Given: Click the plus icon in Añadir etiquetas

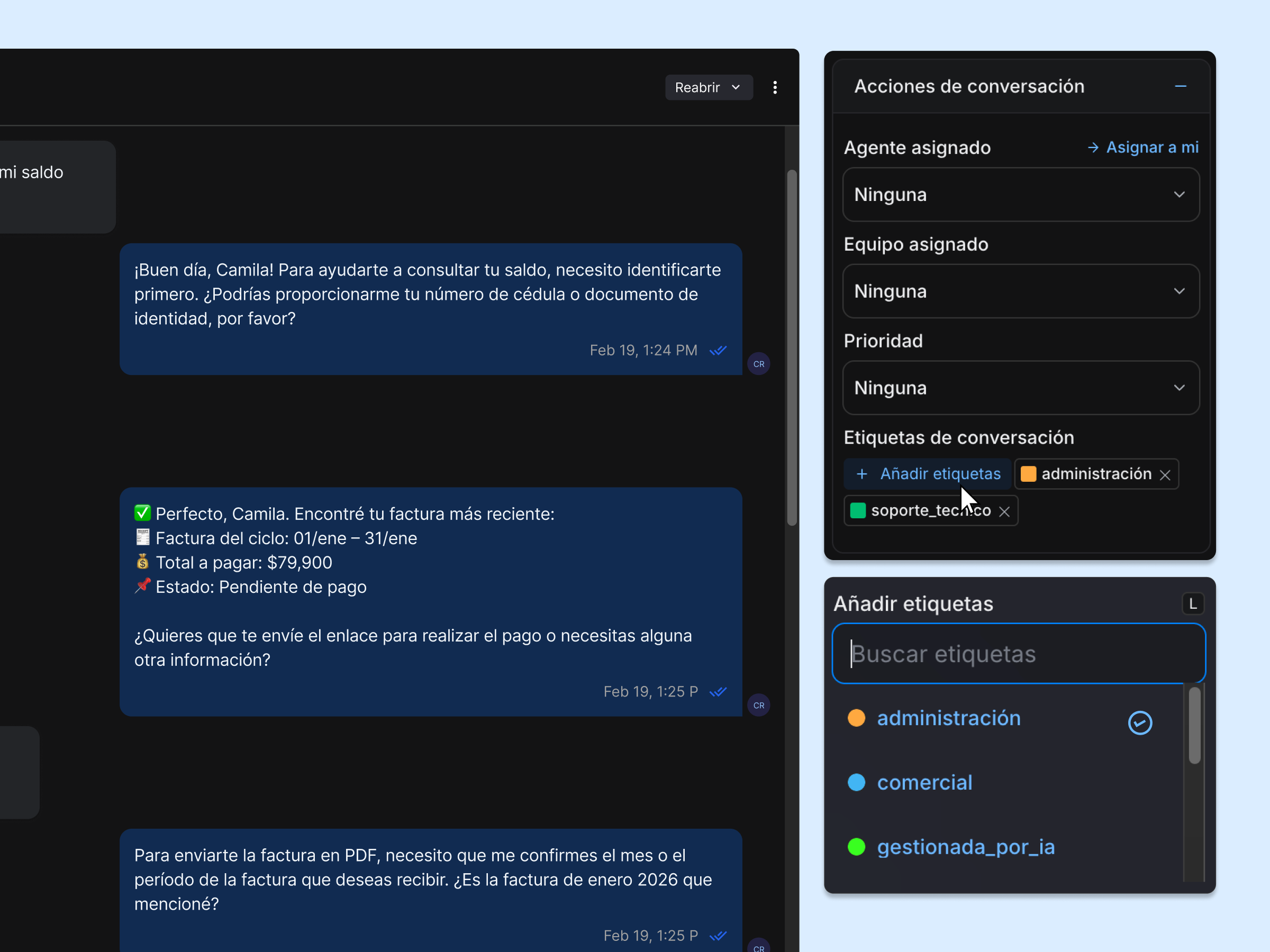Looking at the screenshot, I should pos(862,474).
